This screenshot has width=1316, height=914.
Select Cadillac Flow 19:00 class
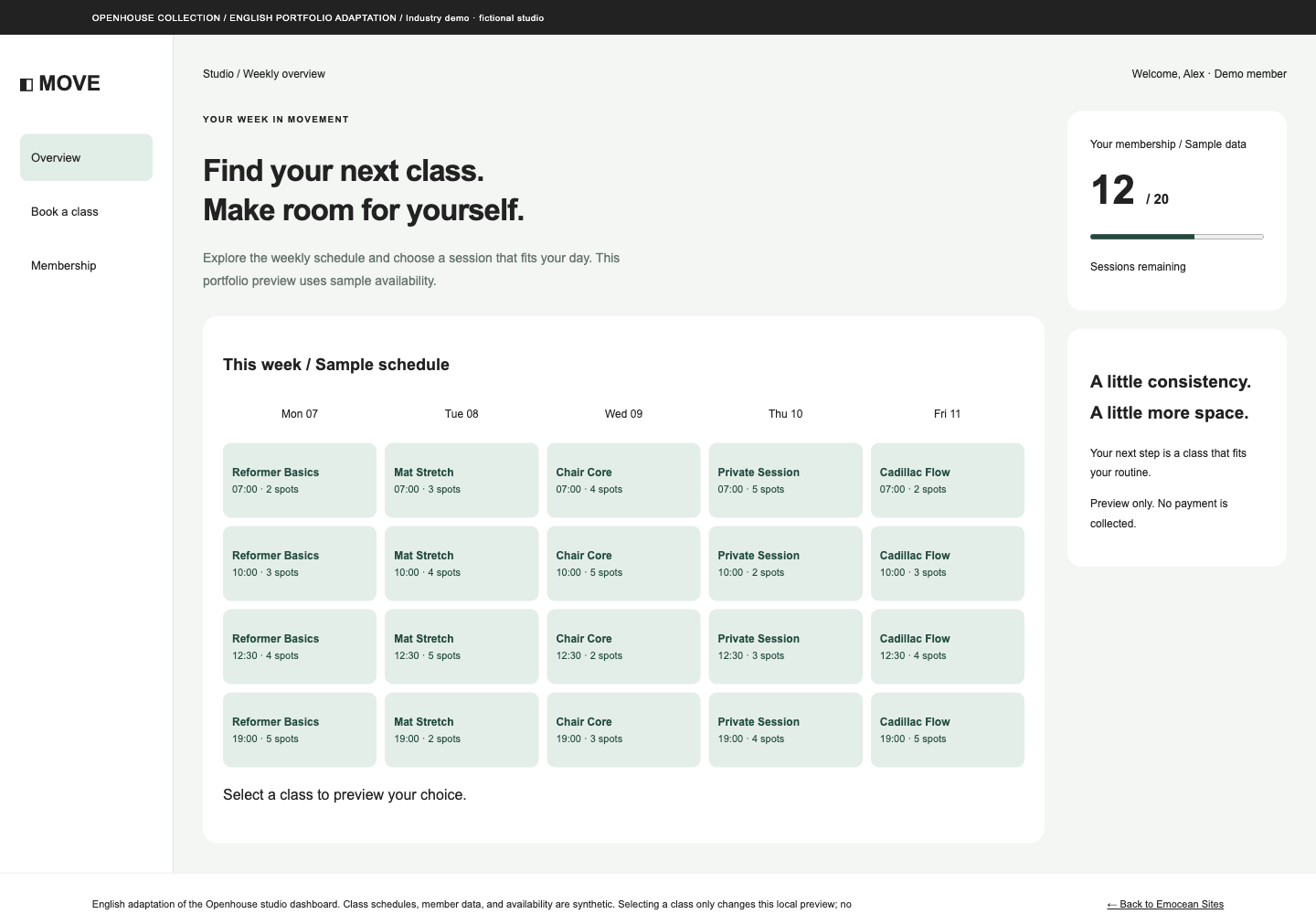pos(948,730)
